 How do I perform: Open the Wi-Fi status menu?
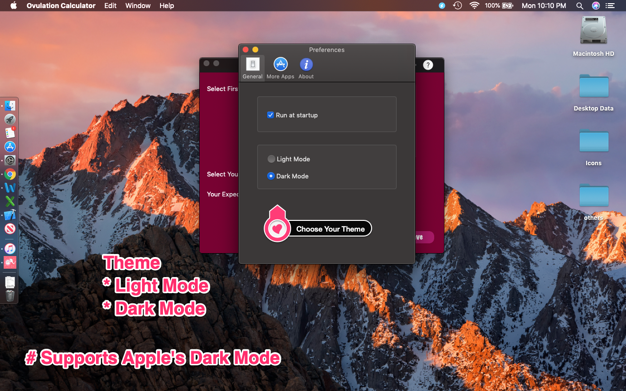click(x=474, y=6)
